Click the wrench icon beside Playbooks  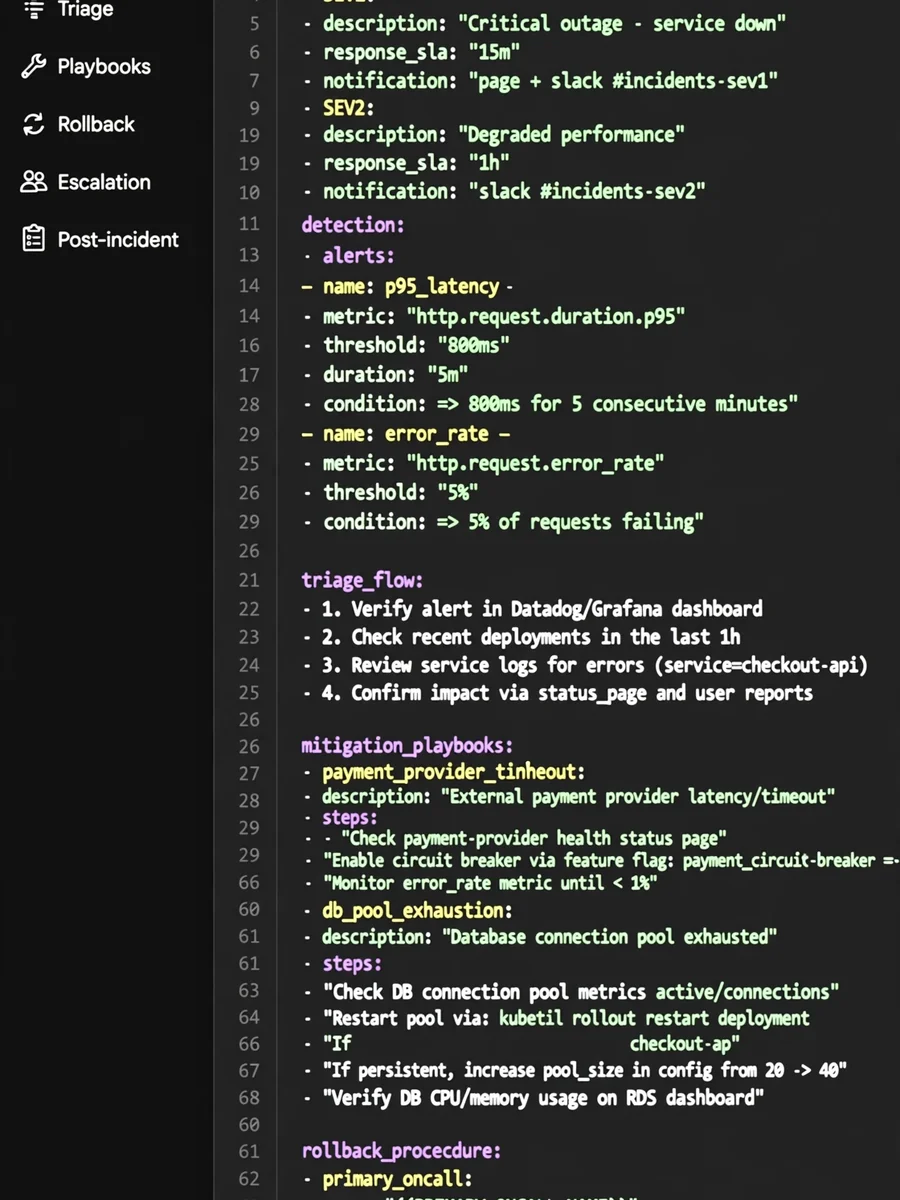pos(34,67)
